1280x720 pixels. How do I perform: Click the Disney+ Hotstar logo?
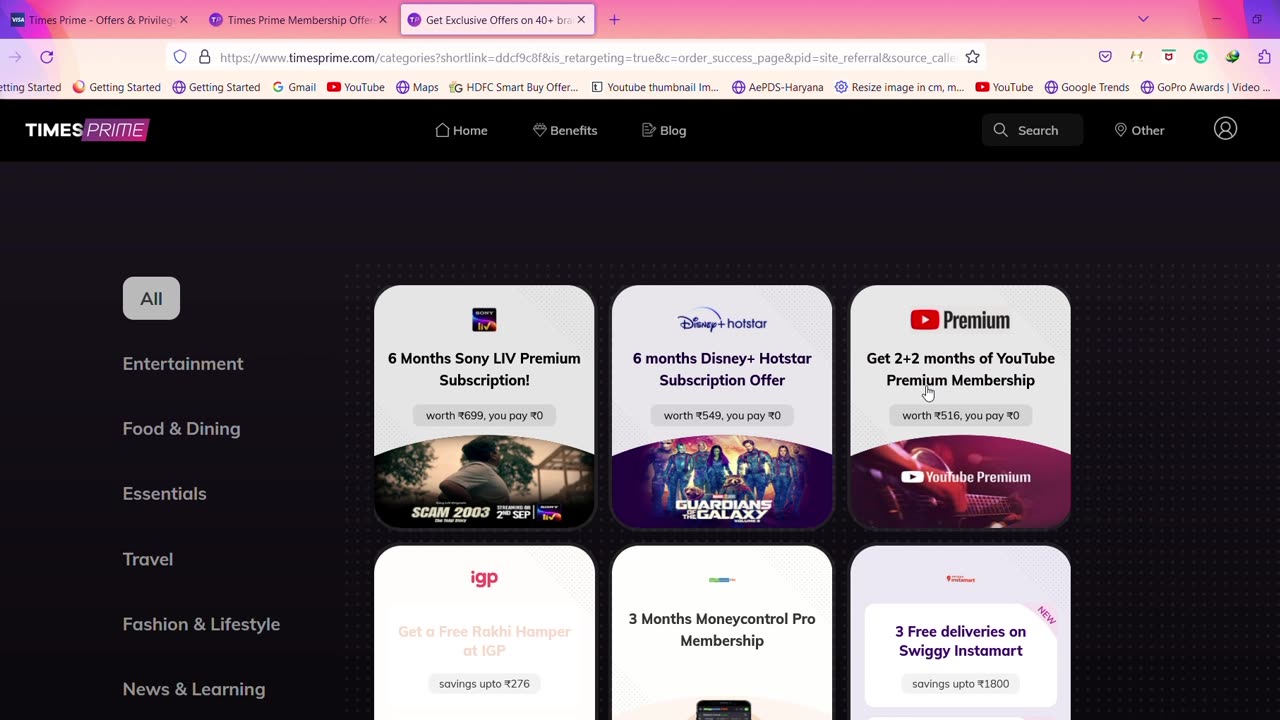tap(722, 321)
